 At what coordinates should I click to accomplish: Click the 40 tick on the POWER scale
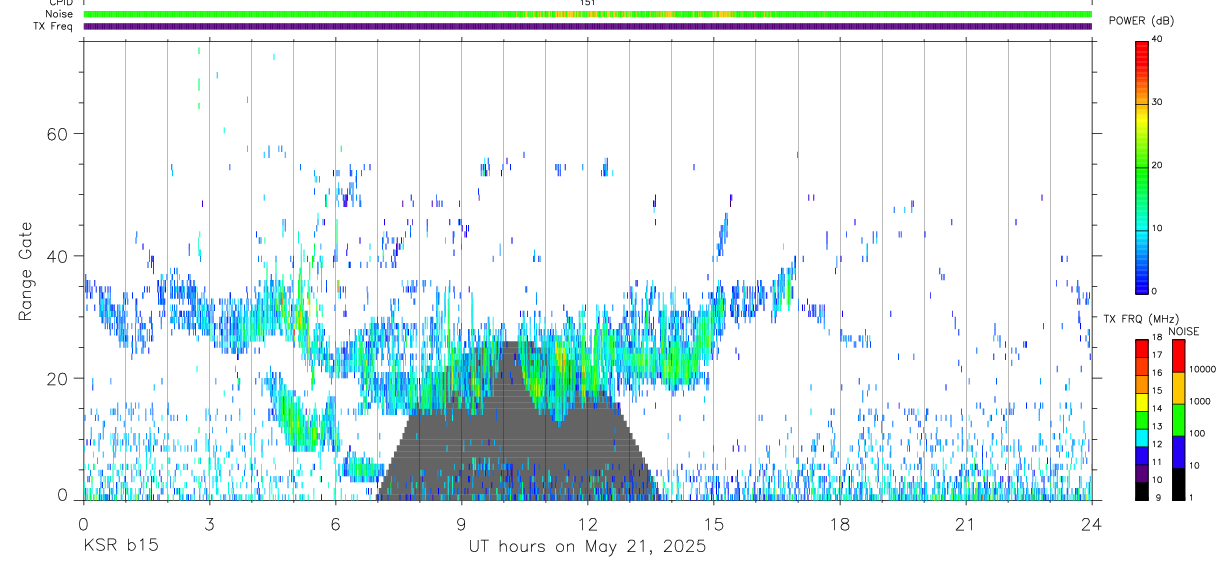pos(1157,39)
